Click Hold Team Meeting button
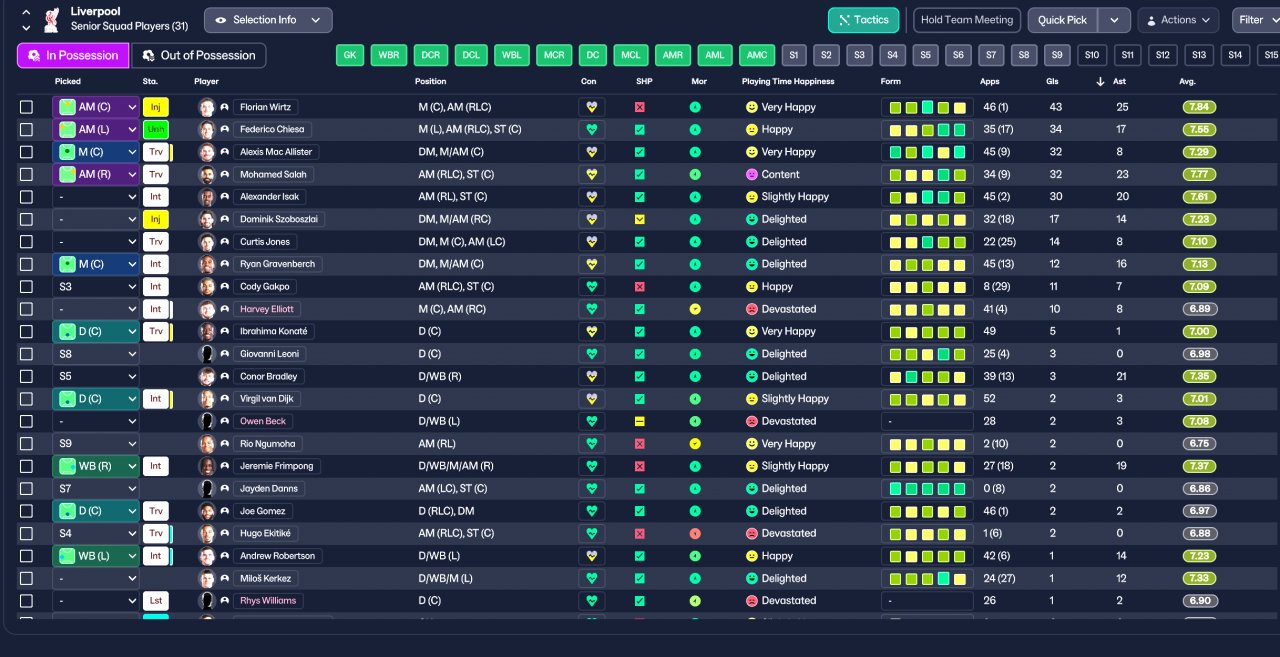The height and width of the screenshot is (657, 1280). coord(967,20)
